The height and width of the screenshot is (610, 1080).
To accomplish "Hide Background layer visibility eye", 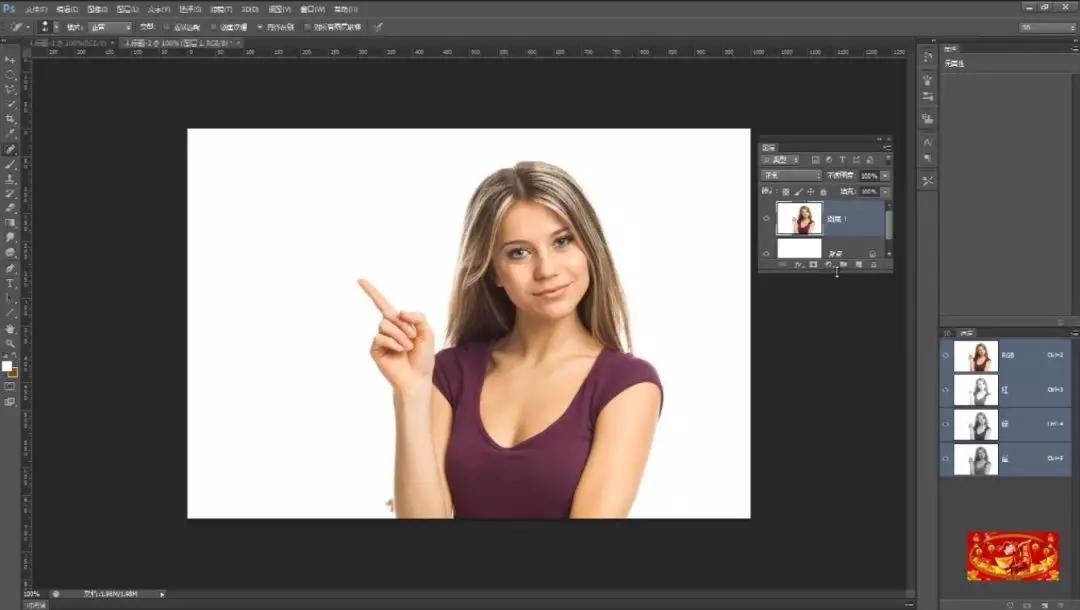I will tap(767, 253).
